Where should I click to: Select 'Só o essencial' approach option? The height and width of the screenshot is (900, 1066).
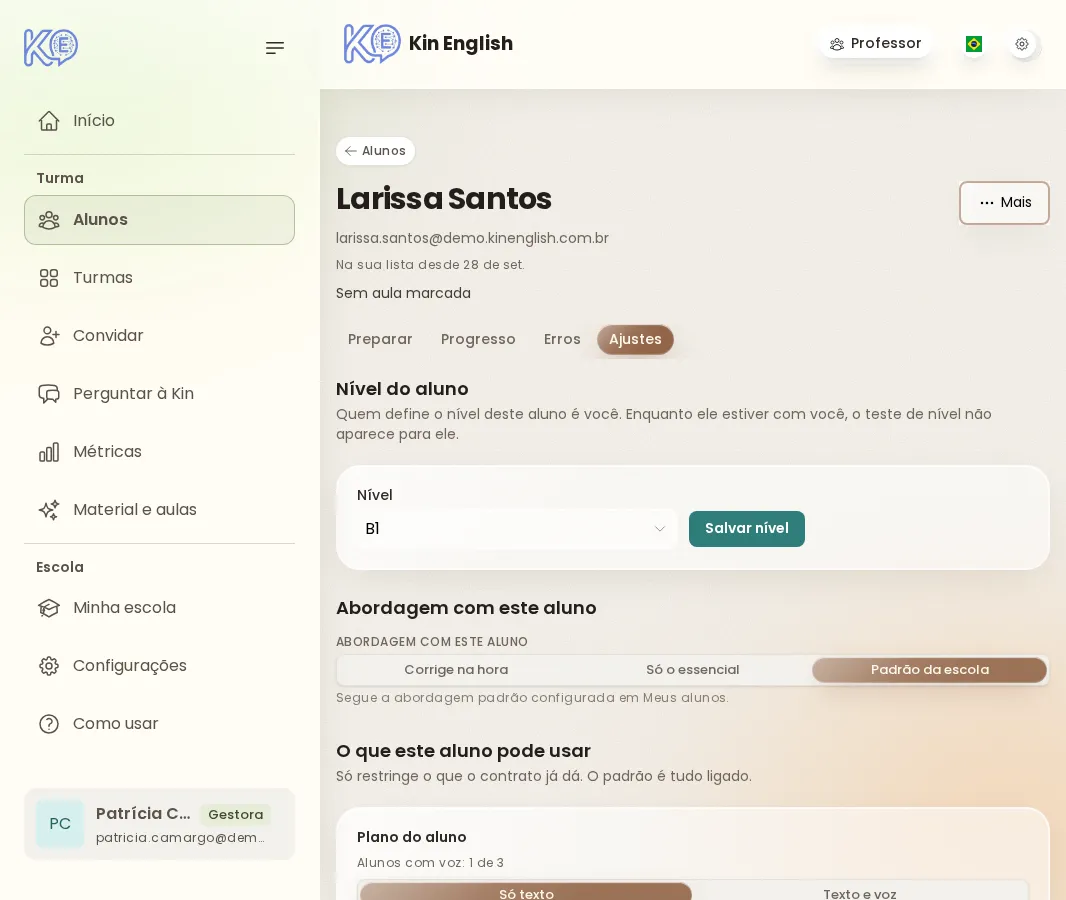coord(693,670)
